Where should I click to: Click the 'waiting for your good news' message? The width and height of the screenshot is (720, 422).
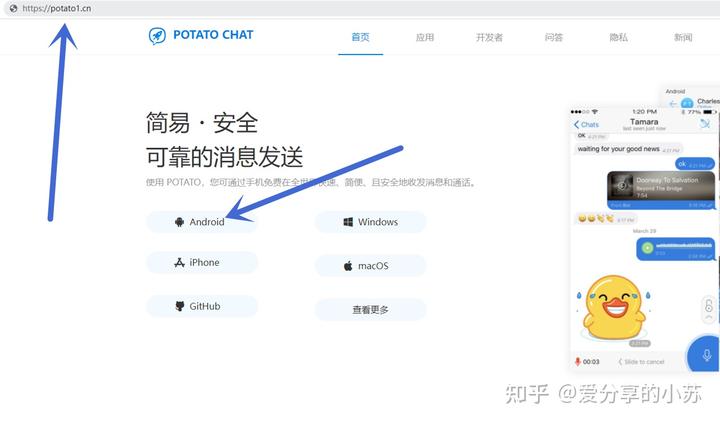tap(628, 149)
